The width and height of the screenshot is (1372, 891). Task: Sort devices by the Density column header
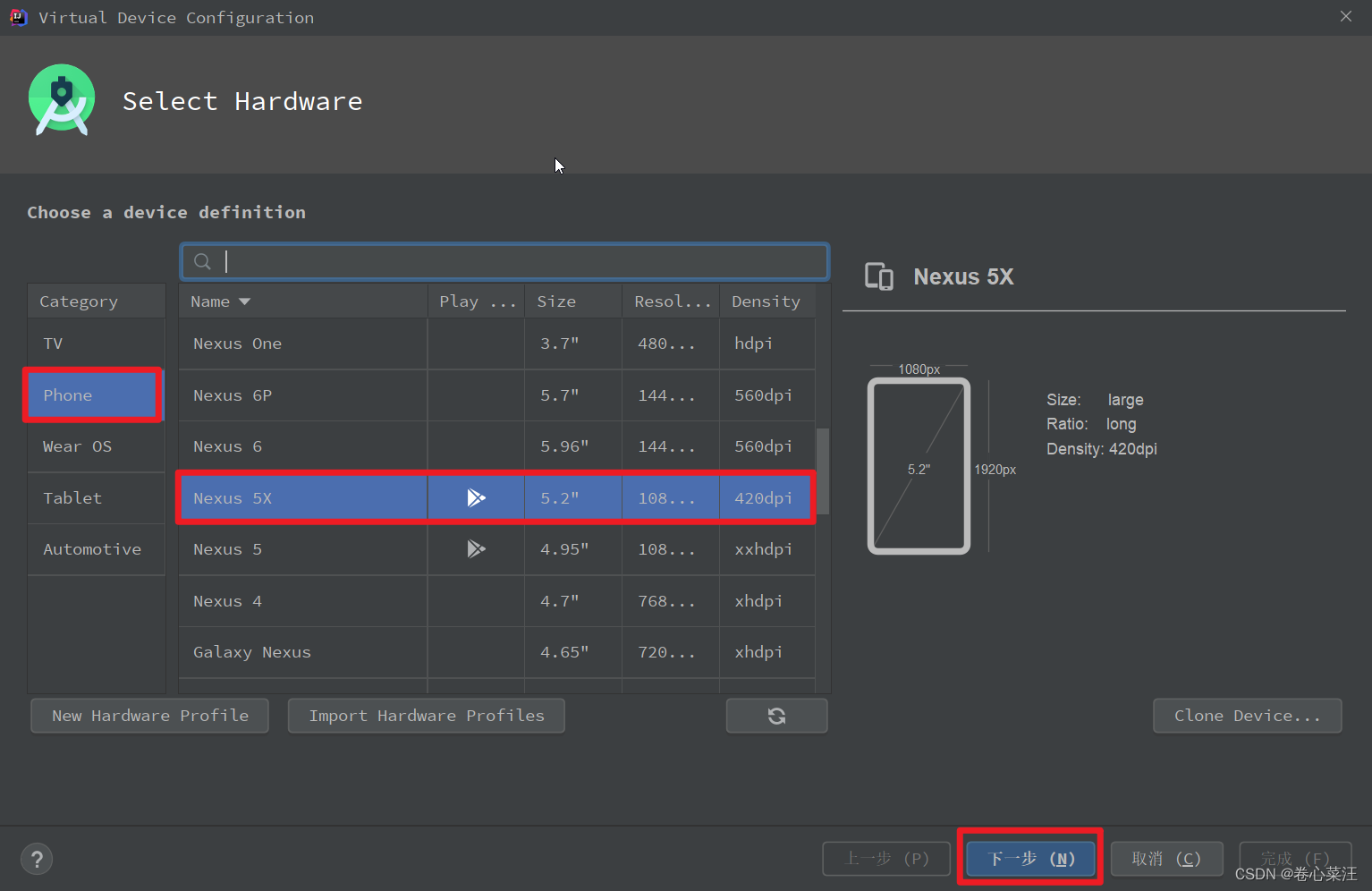[766, 301]
